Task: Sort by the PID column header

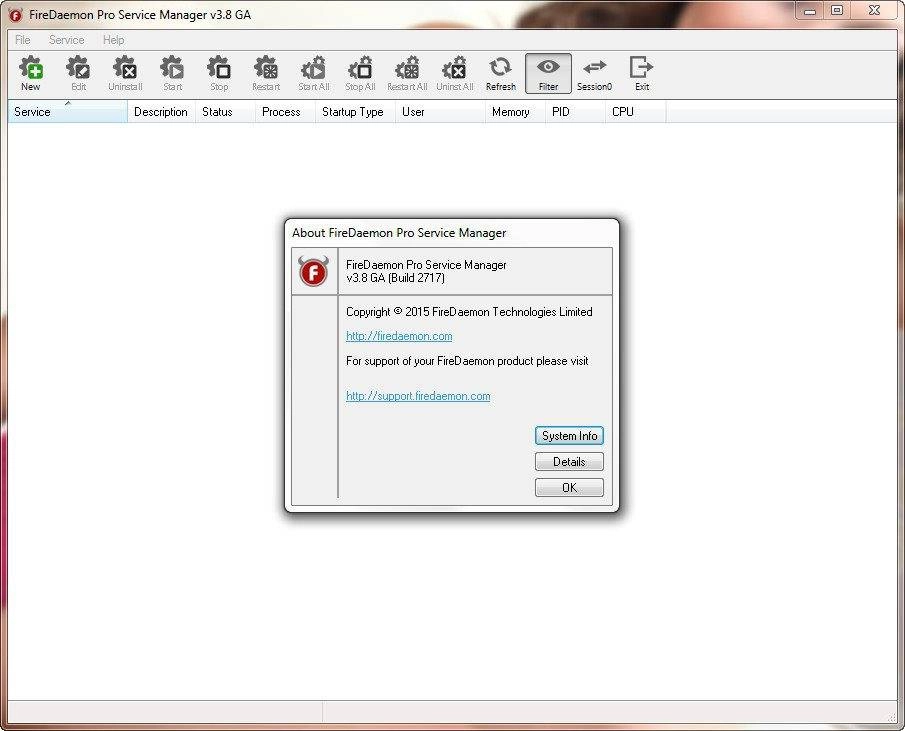Action: coord(575,112)
